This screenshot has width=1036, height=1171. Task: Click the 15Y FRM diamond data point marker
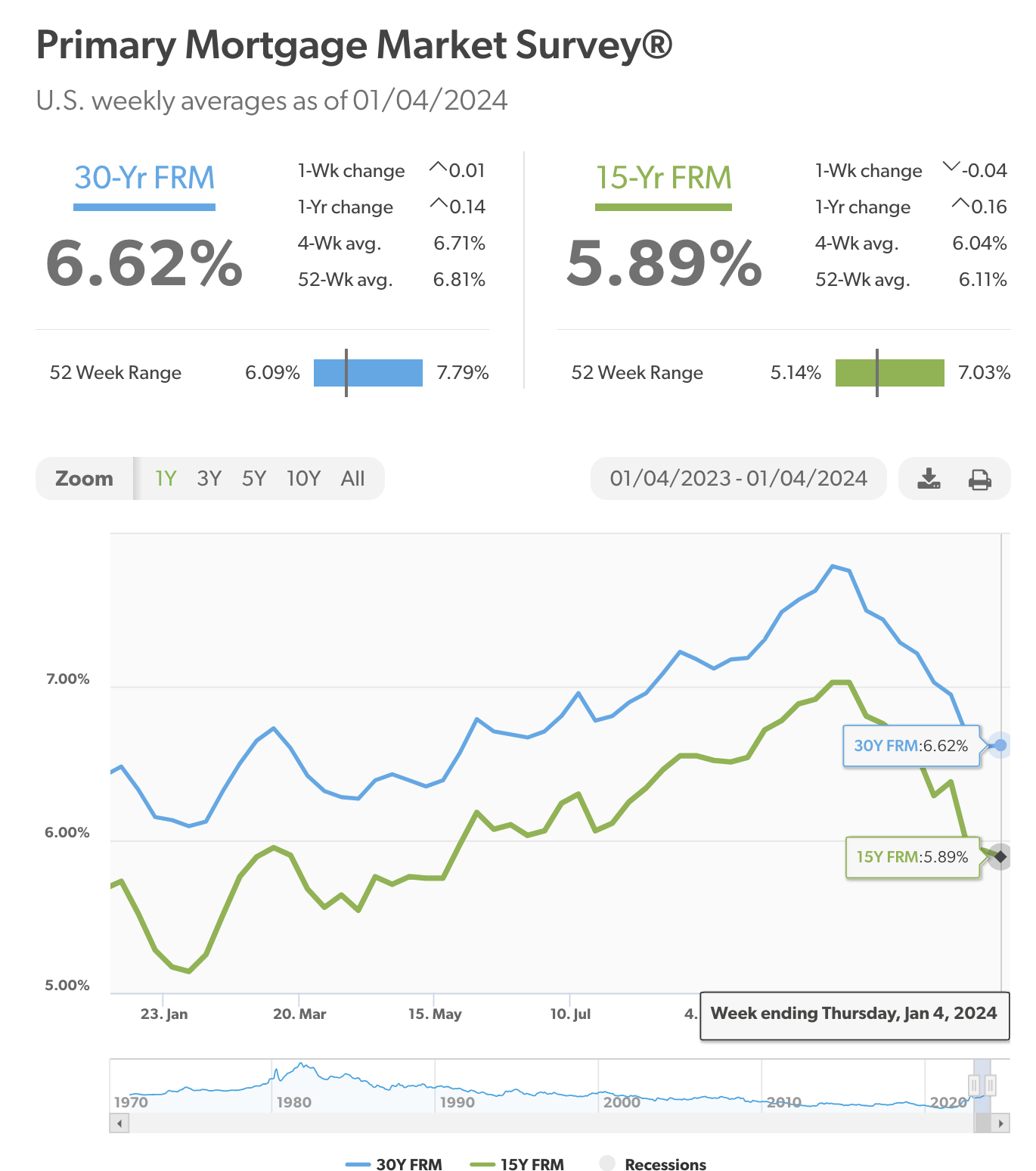1000,857
